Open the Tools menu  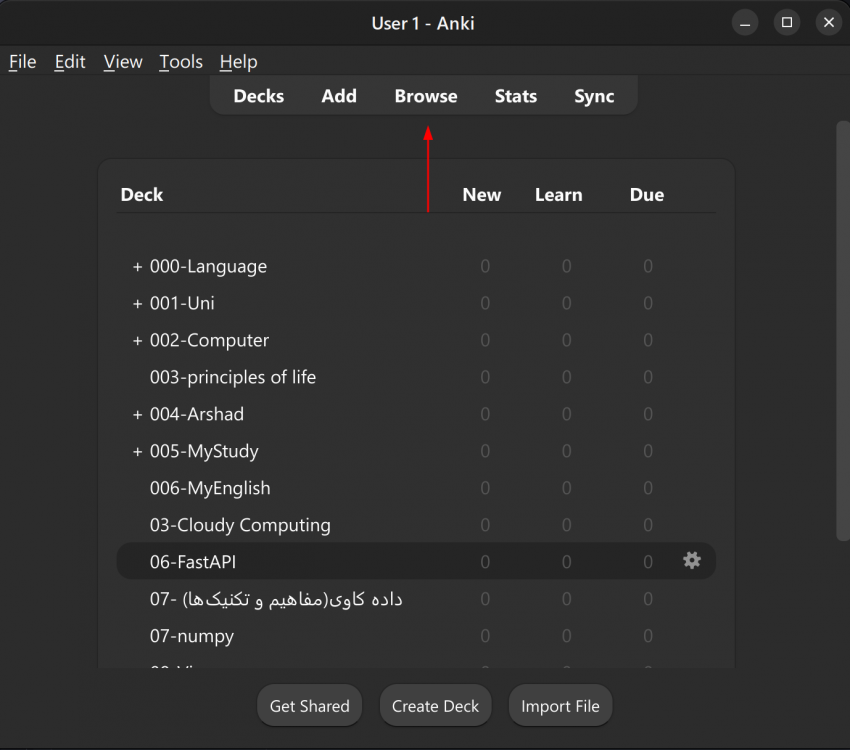[x=181, y=62]
